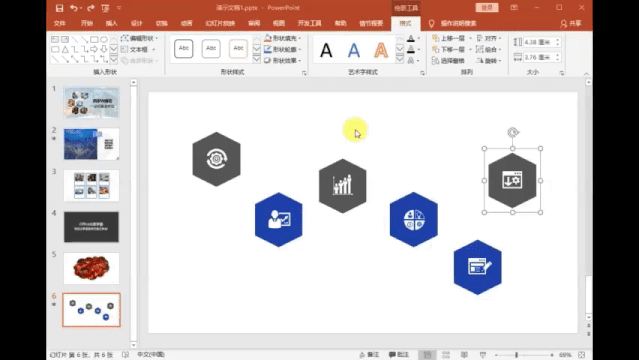
Task: Click the 共享 (Share) button
Action: [x=571, y=24]
